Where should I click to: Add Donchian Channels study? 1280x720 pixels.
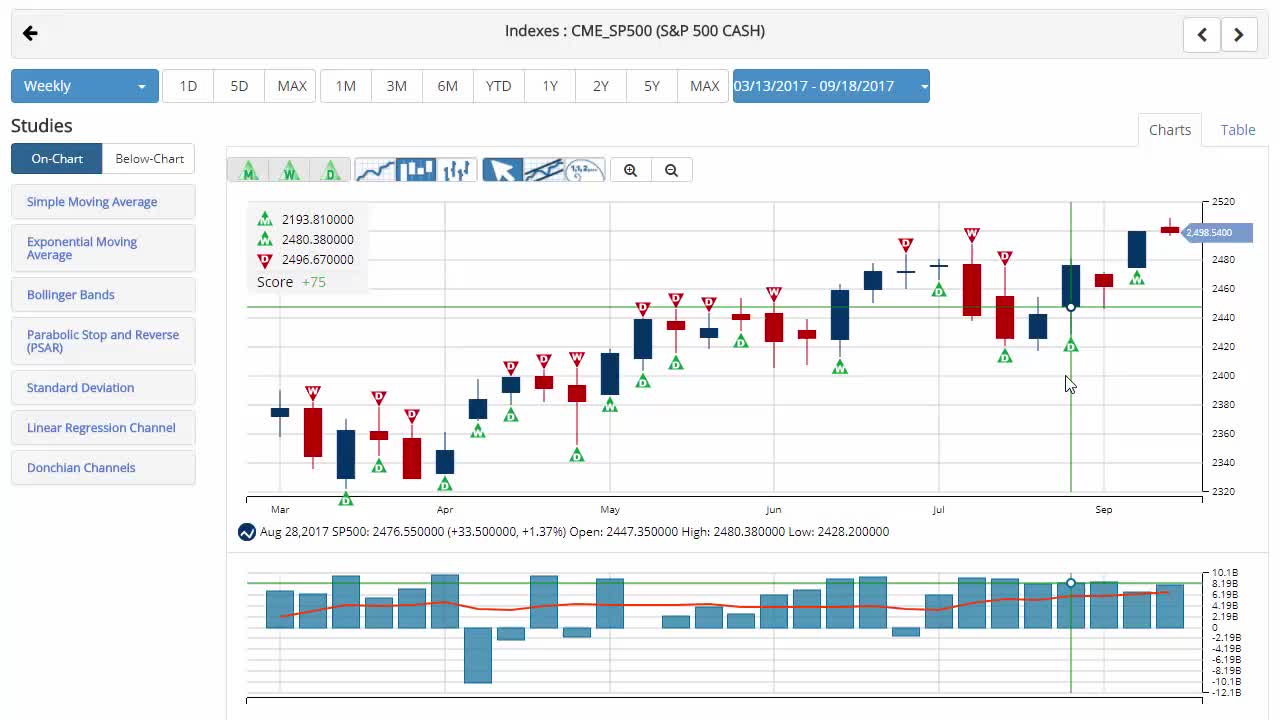click(103, 468)
